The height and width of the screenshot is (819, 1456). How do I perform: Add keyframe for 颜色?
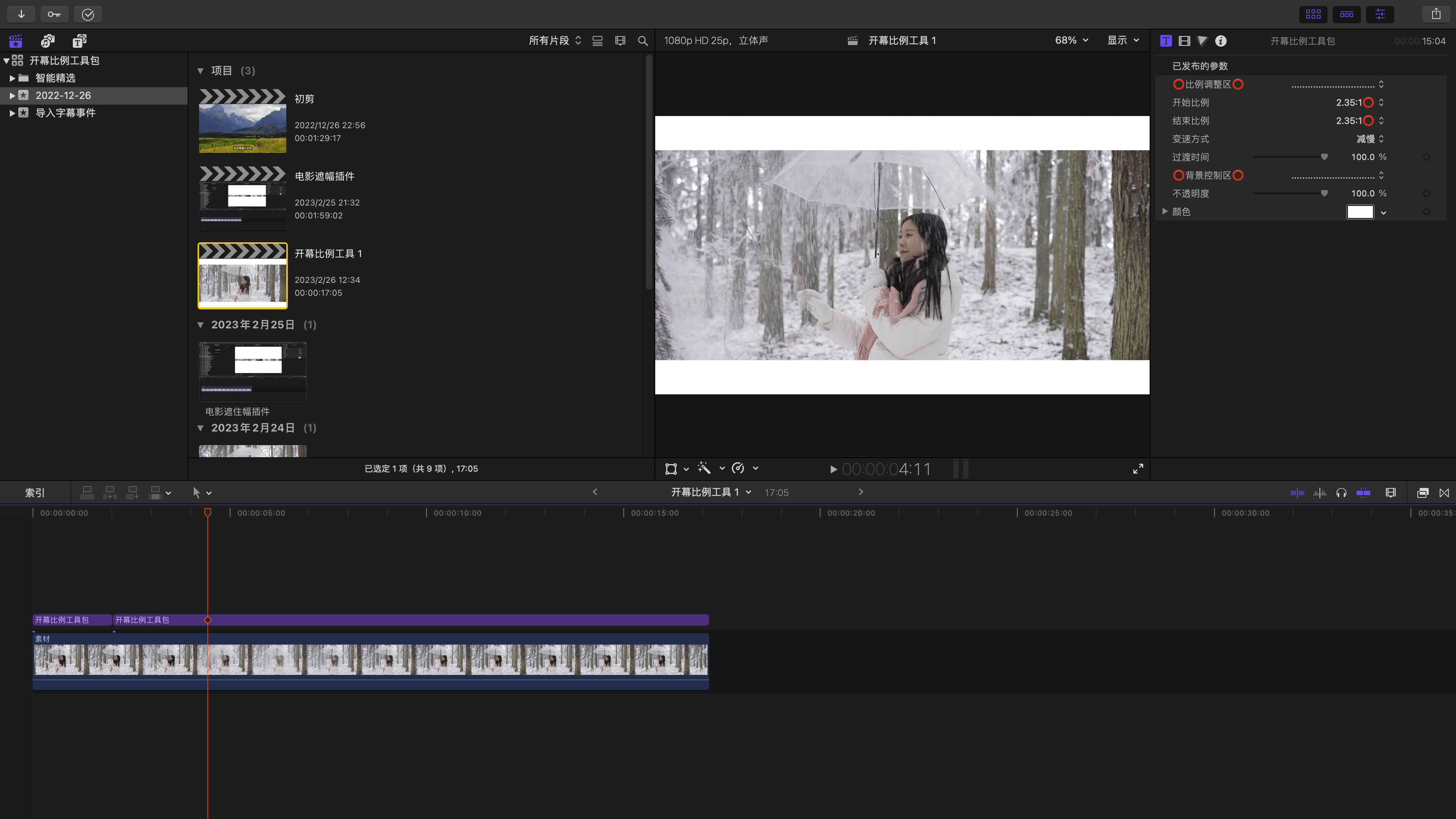(x=1426, y=212)
